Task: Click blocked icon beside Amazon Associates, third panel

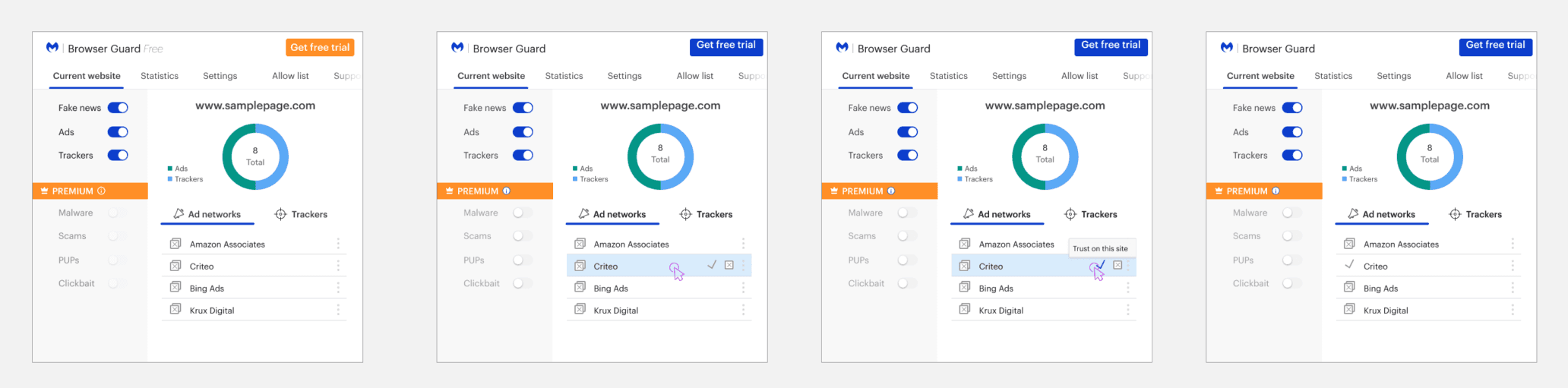Action: coord(965,244)
